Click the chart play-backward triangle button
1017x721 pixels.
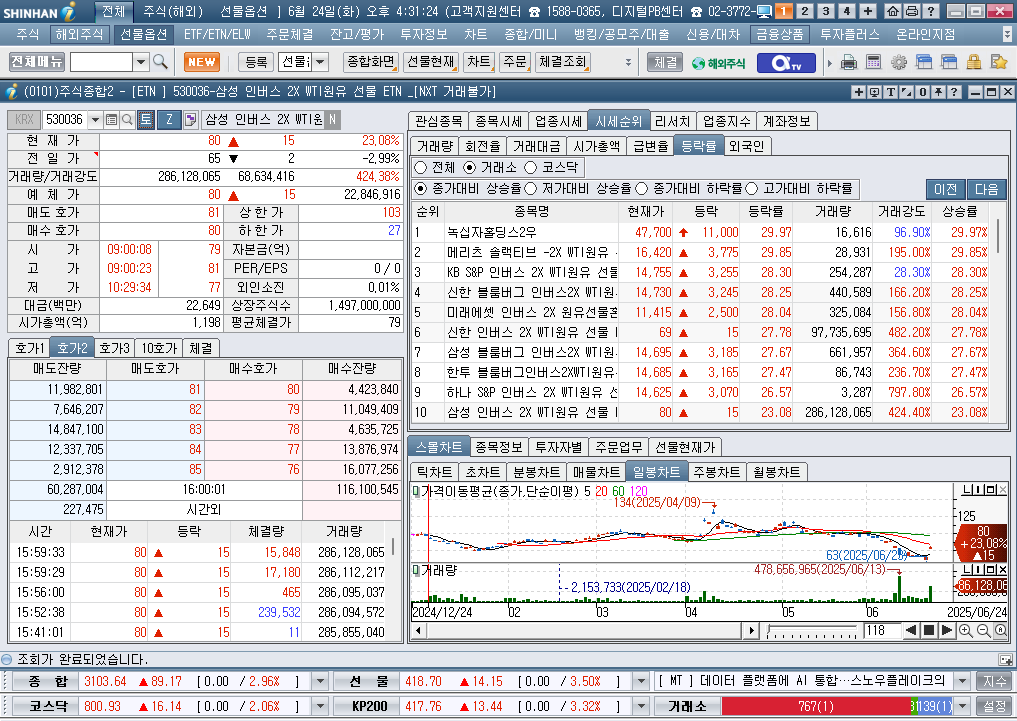pyautogui.click(x=911, y=630)
